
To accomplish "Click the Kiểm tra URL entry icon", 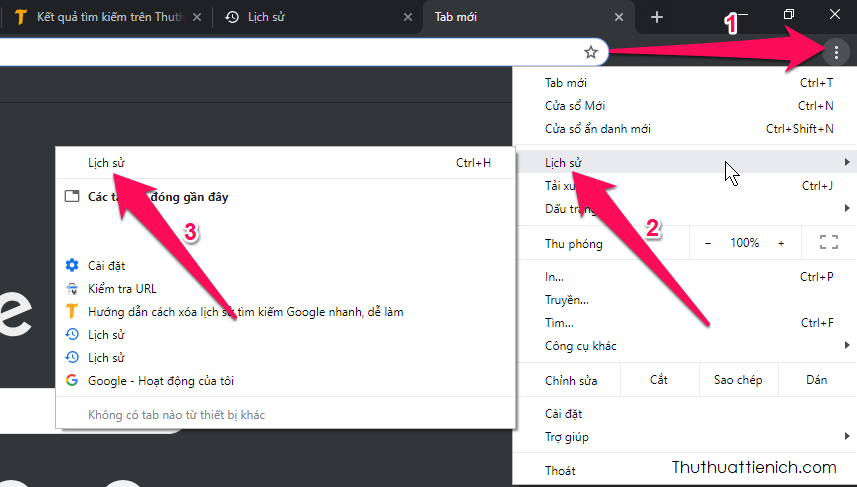I will tap(72, 289).
